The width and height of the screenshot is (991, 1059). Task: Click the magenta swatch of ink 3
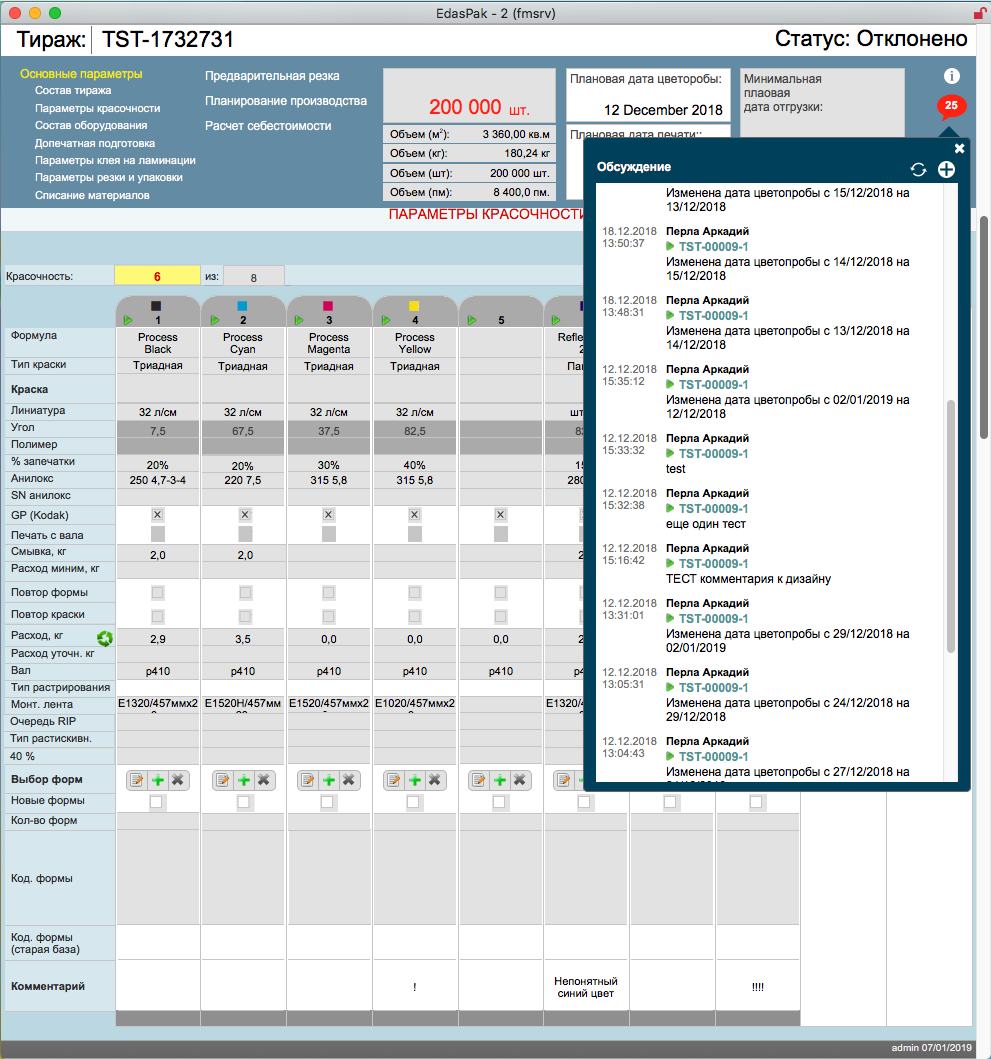pyautogui.click(x=328, y=306)
